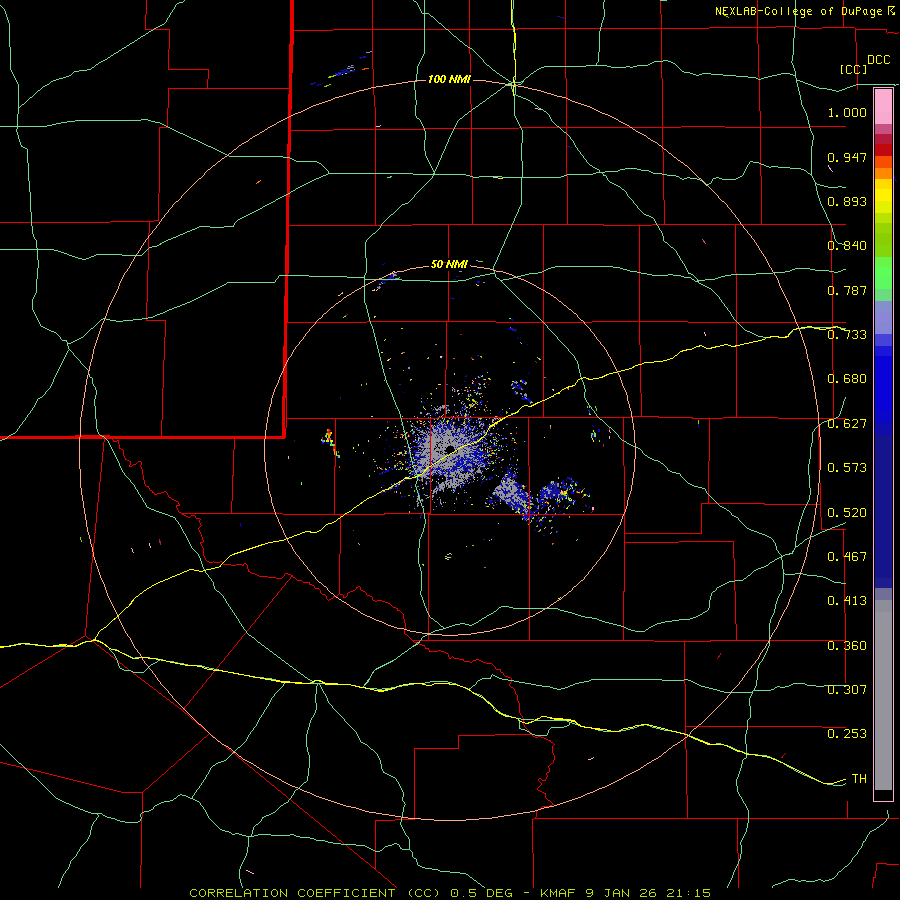The image size is (900, 900).
Task: Click the 0.627 scale value
Action: click(x=847, y=424)
